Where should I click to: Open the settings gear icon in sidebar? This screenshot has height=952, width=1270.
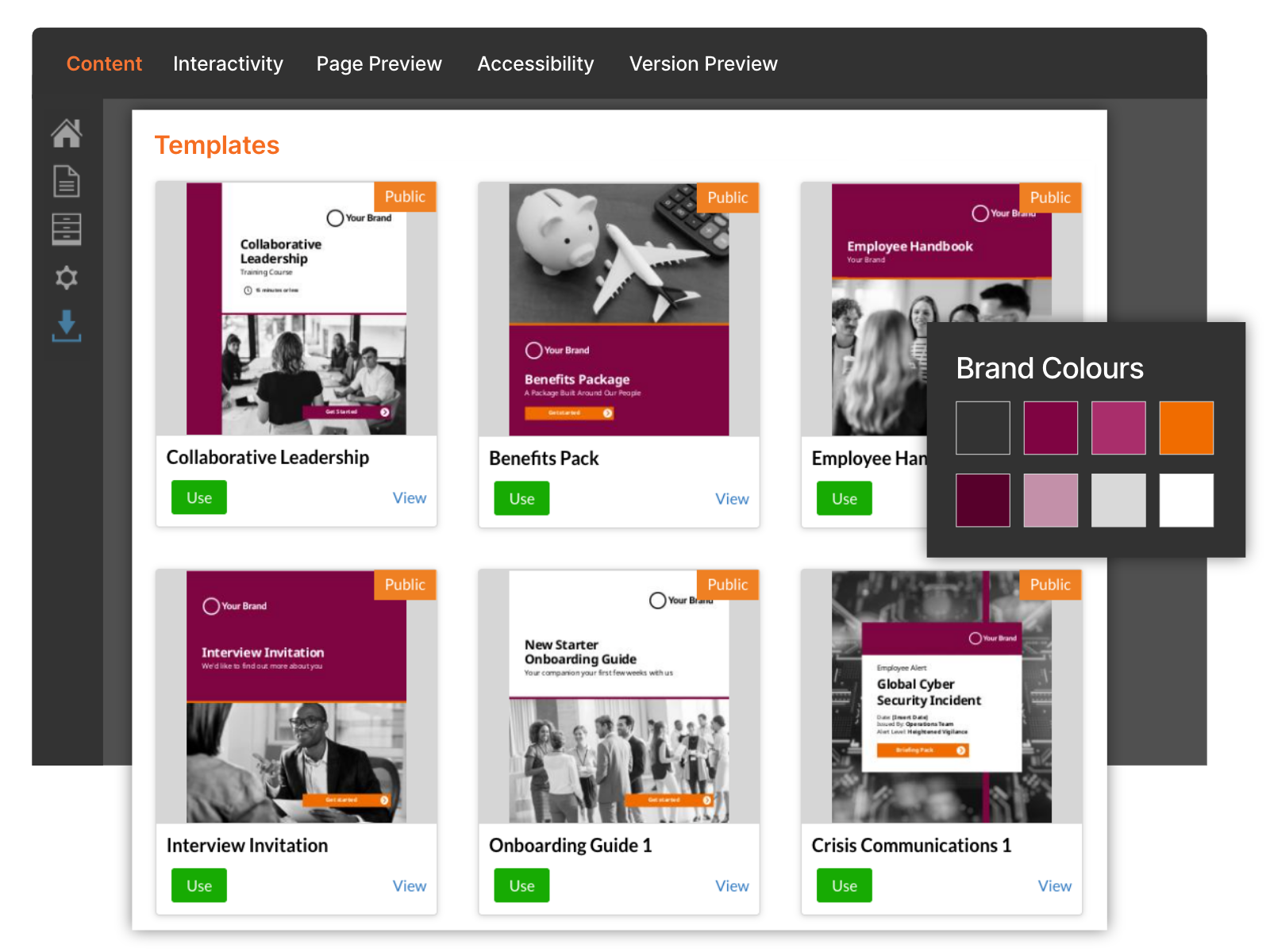pyautogui.click(x=67, y=278)
